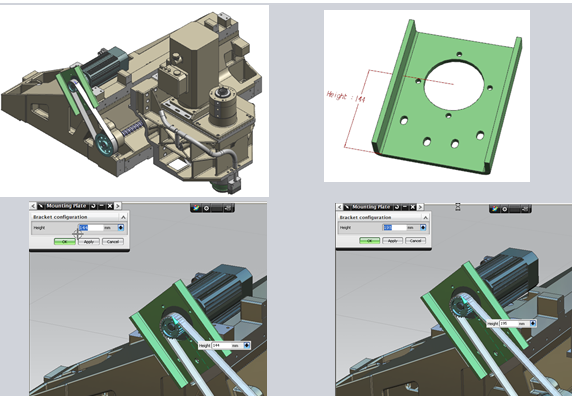Click the pin icon on left Mounting Plate title bar
The image size is (572, 396).
[x=41, y=206]
